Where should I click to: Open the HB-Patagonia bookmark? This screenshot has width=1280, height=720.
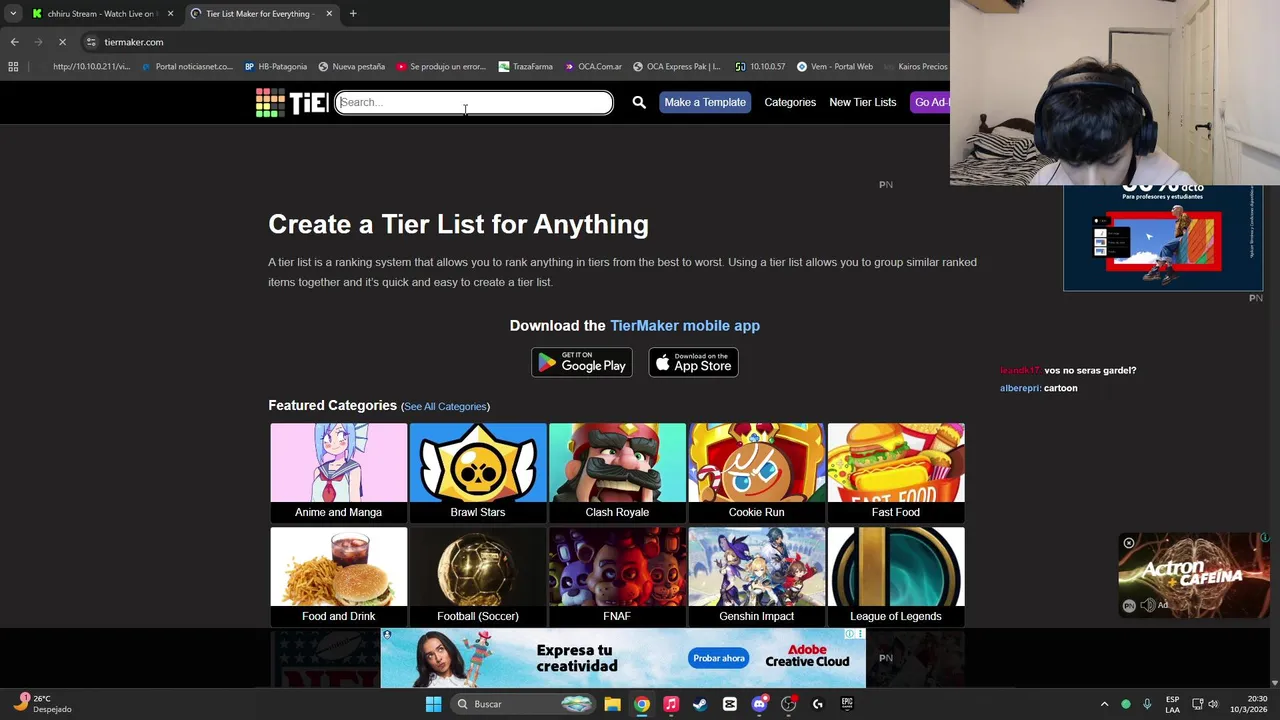[x=276, y=67]
